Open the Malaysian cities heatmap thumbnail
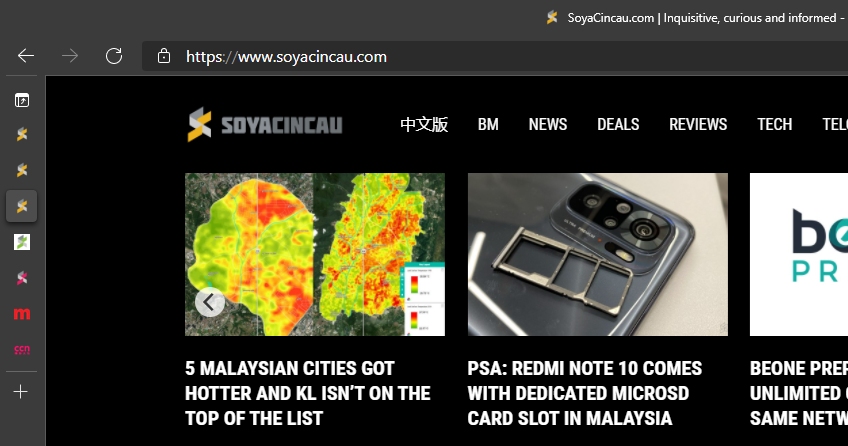Viewport: 848px width, 446px height. tap(315, 254)
